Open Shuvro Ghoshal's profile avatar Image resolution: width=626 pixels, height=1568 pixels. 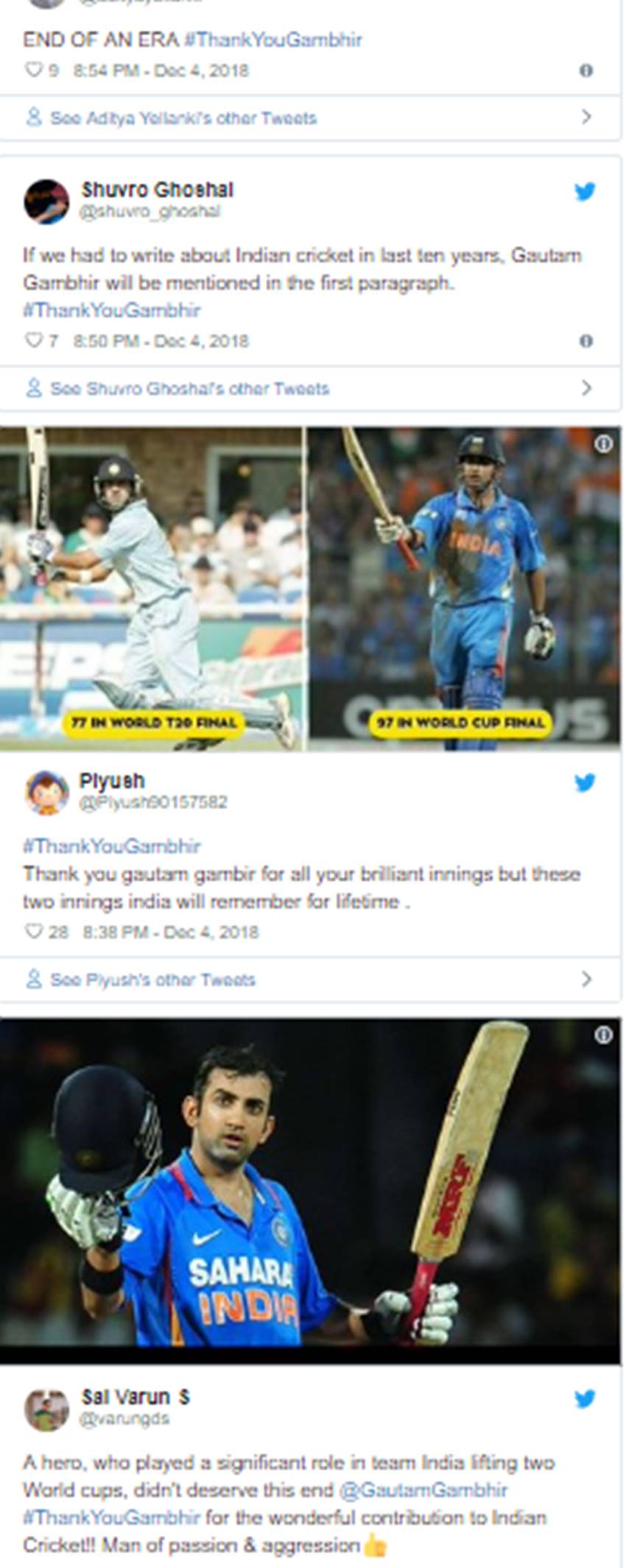click(x=47, y=201)
